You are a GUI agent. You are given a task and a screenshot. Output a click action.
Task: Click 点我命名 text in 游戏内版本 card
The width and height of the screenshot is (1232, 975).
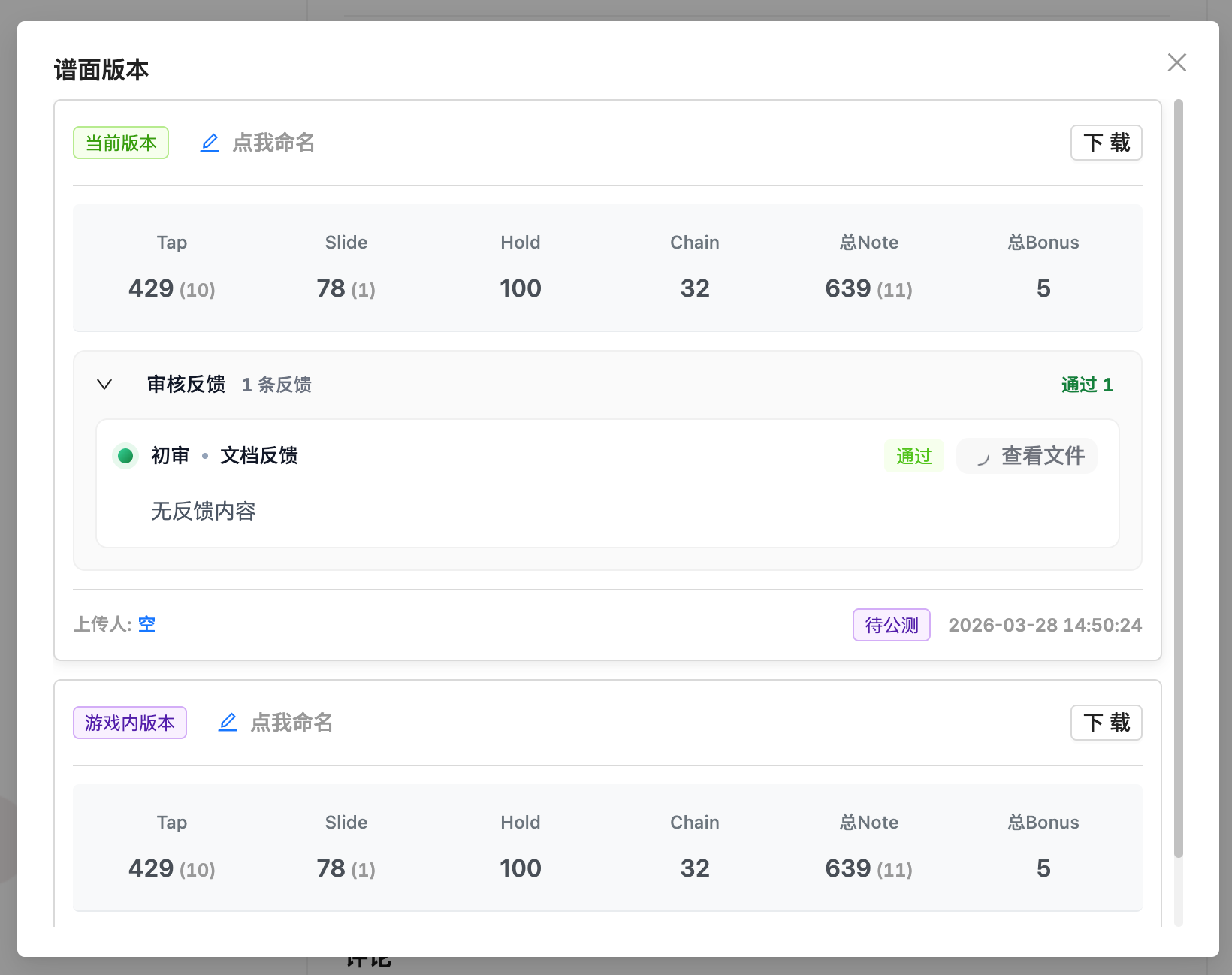pyautogui.click(x=291, y=723)
